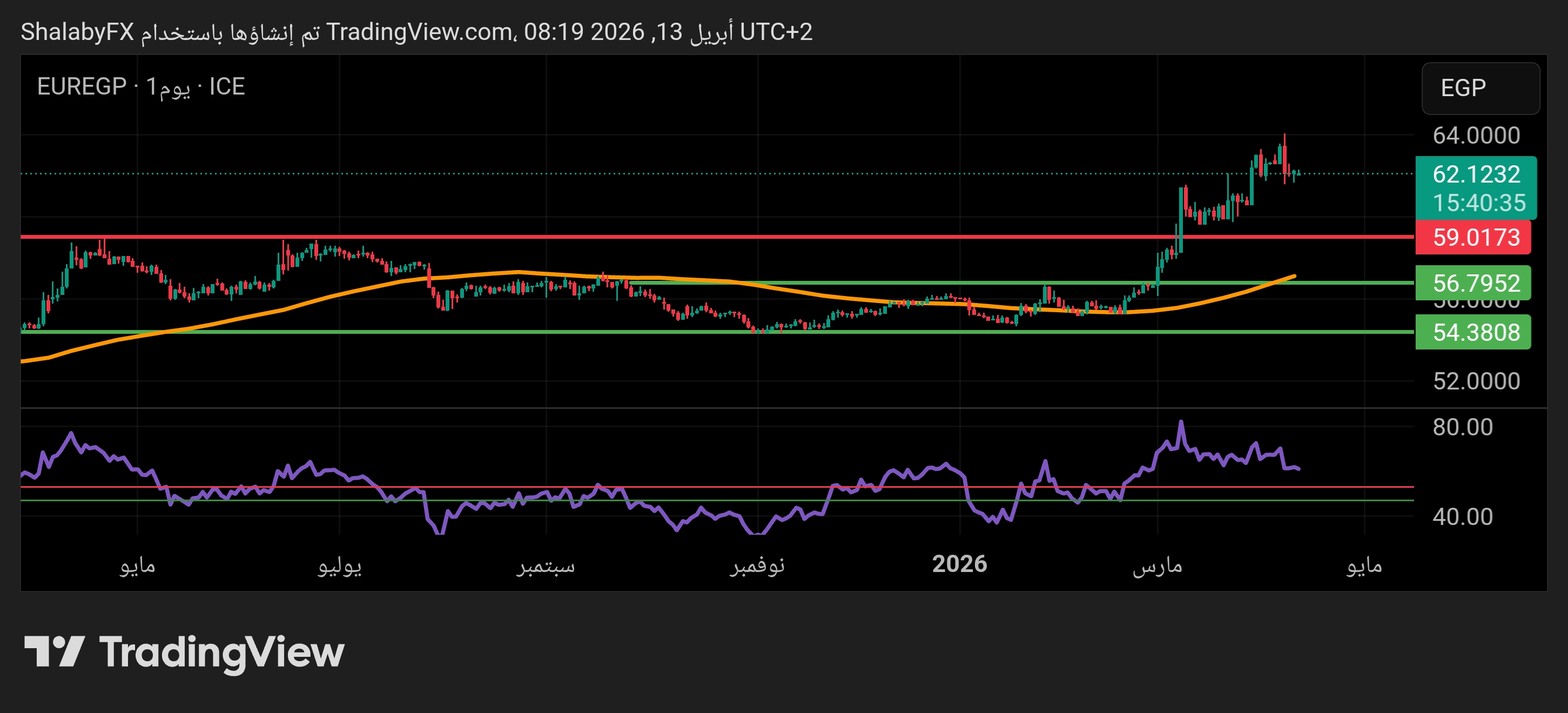Click the 64.0000 price axis label

click(1476, 135)
